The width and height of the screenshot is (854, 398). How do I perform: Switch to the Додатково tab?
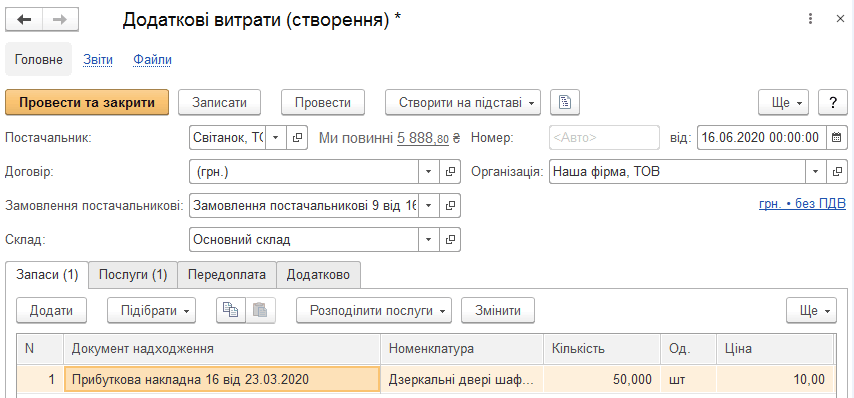[319, 274]
